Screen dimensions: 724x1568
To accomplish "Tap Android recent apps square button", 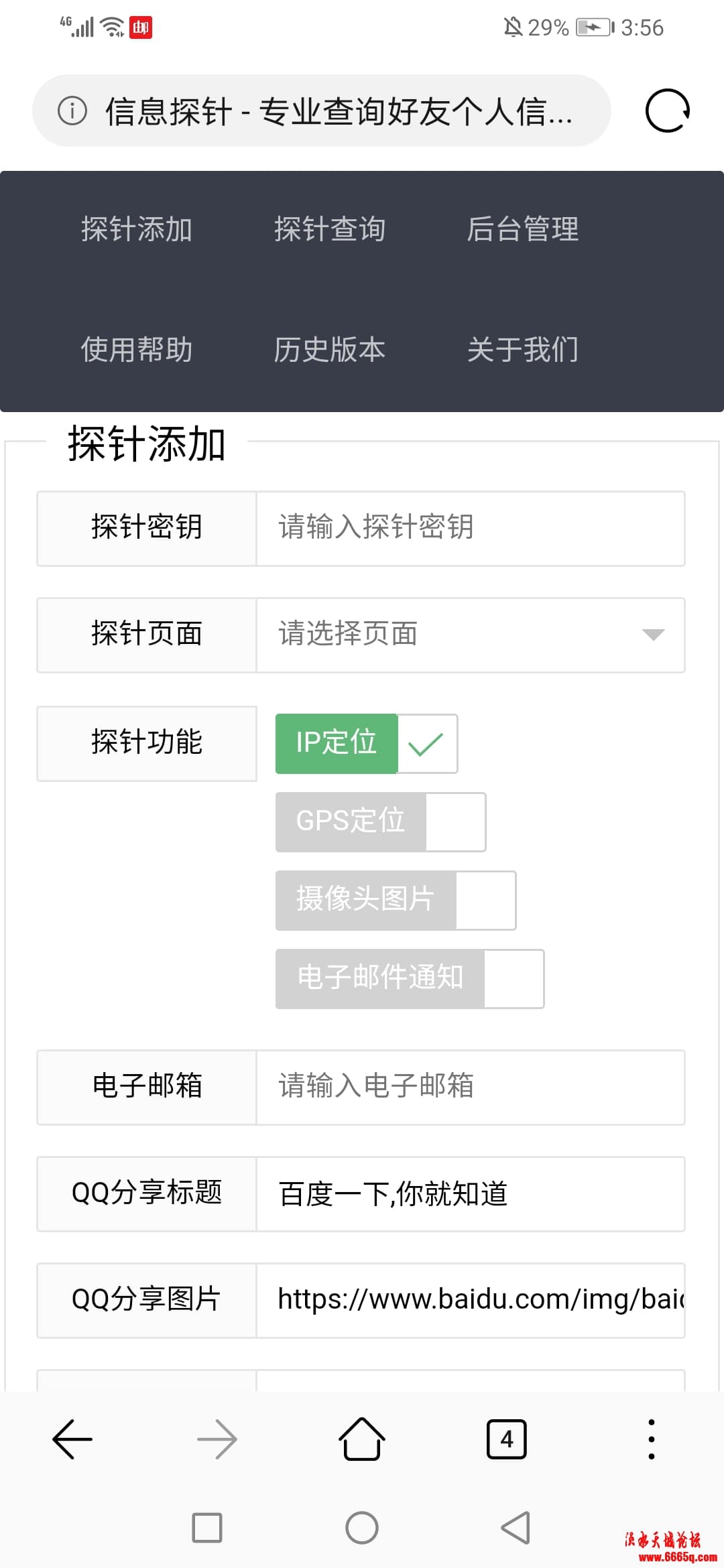I will tap(207, 1528).
